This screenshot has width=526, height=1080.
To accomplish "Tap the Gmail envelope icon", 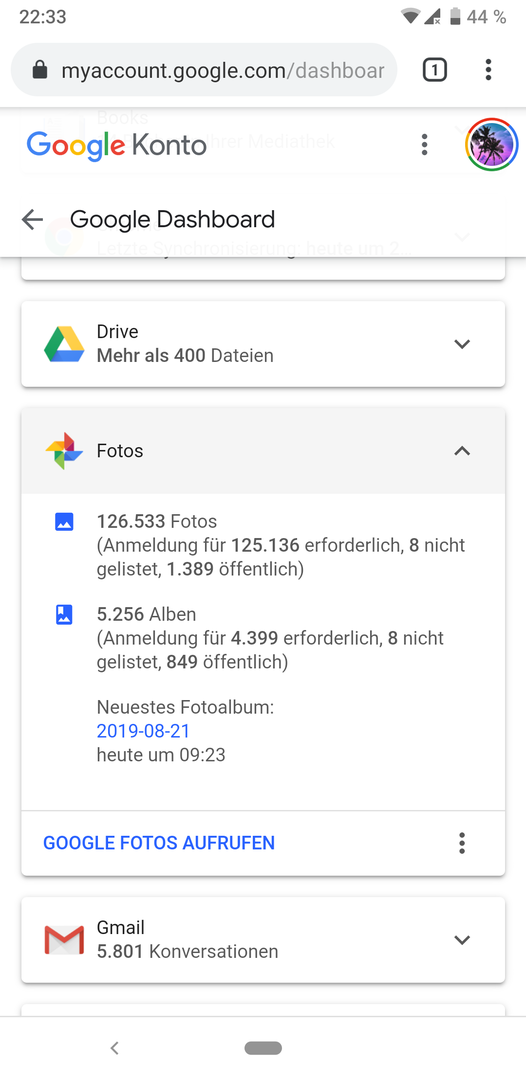I will point(64,940).
